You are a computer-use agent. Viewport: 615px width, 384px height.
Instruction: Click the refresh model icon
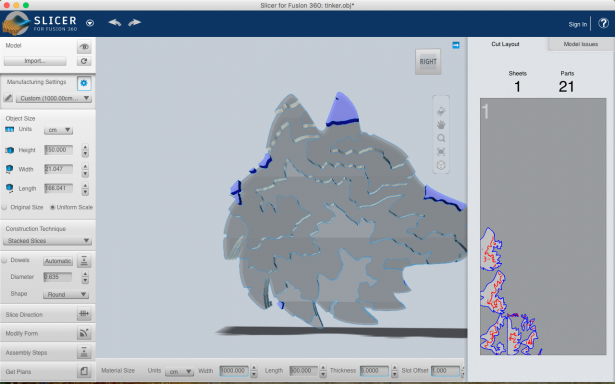pos(84,61)
